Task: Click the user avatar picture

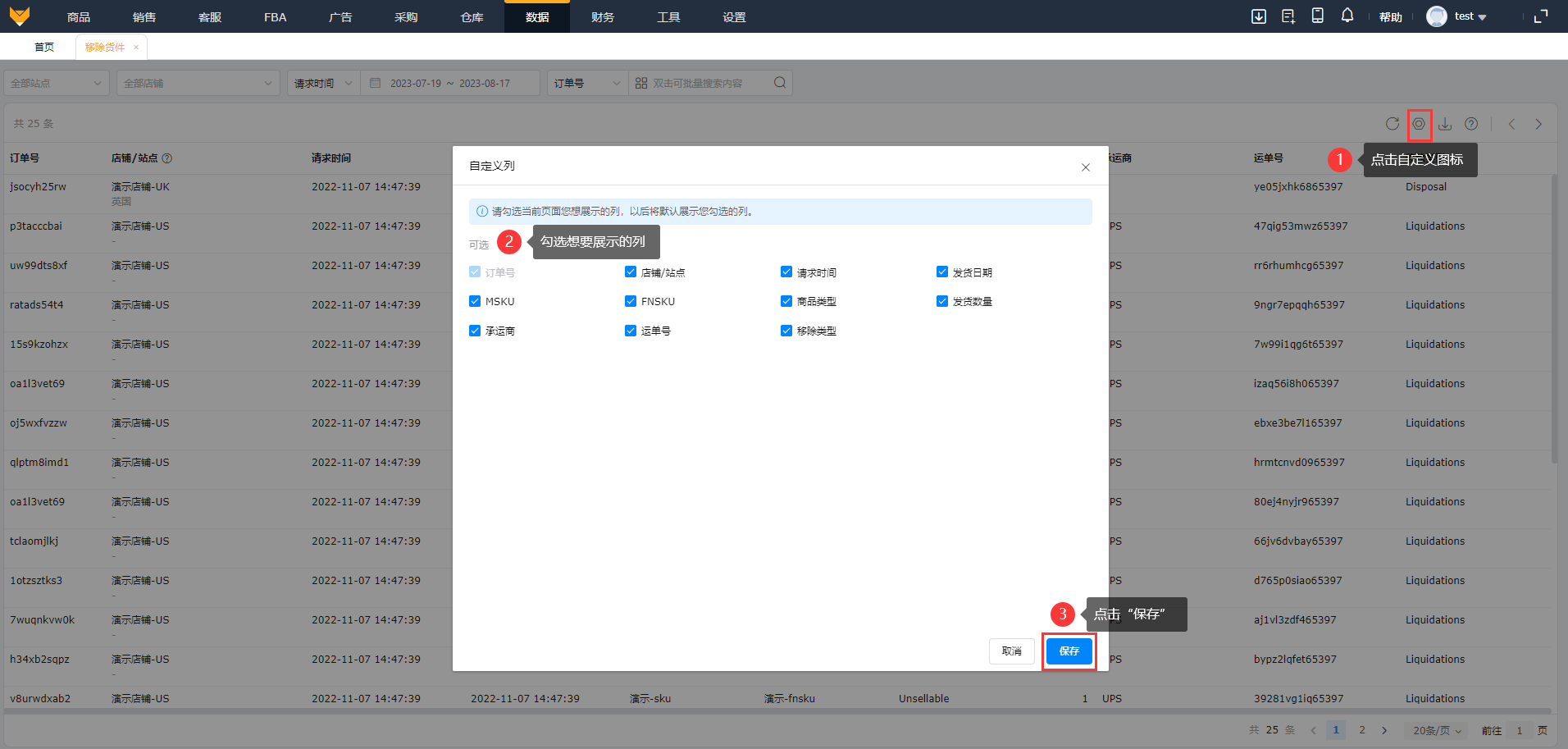Action: (1437, 16)
